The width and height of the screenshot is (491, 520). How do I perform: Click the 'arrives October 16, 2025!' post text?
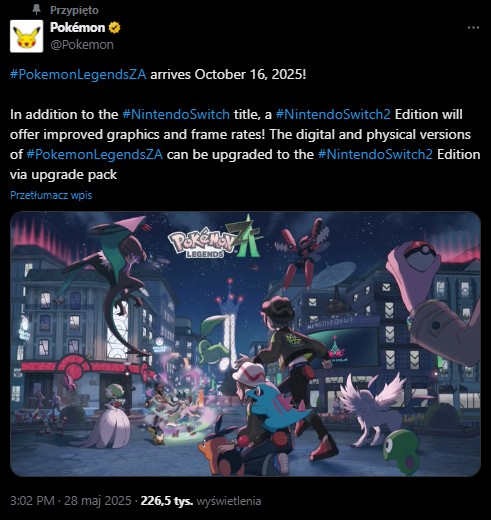(x=228, y=74)
